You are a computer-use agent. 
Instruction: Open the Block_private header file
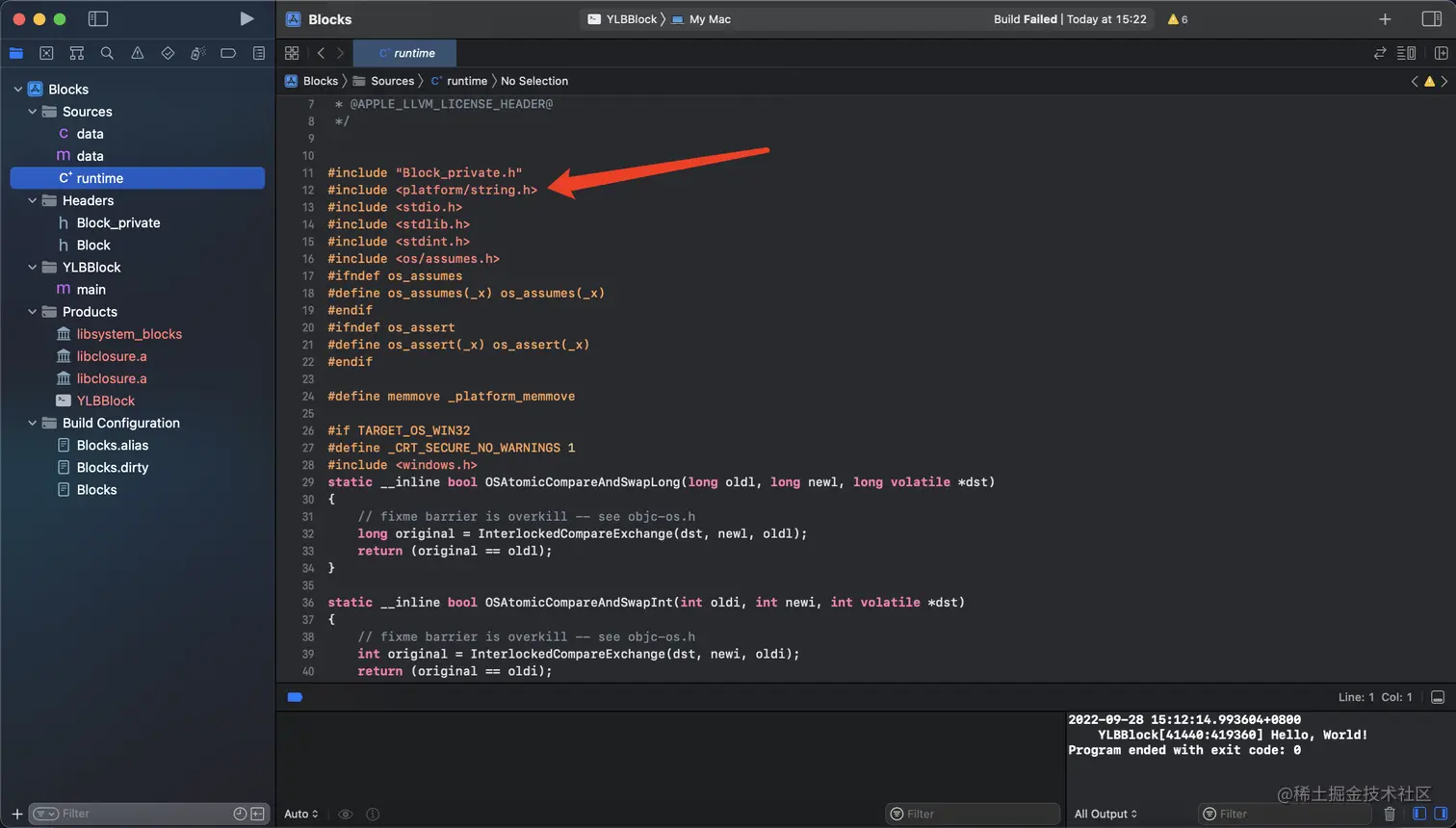(x=137, y=222)
